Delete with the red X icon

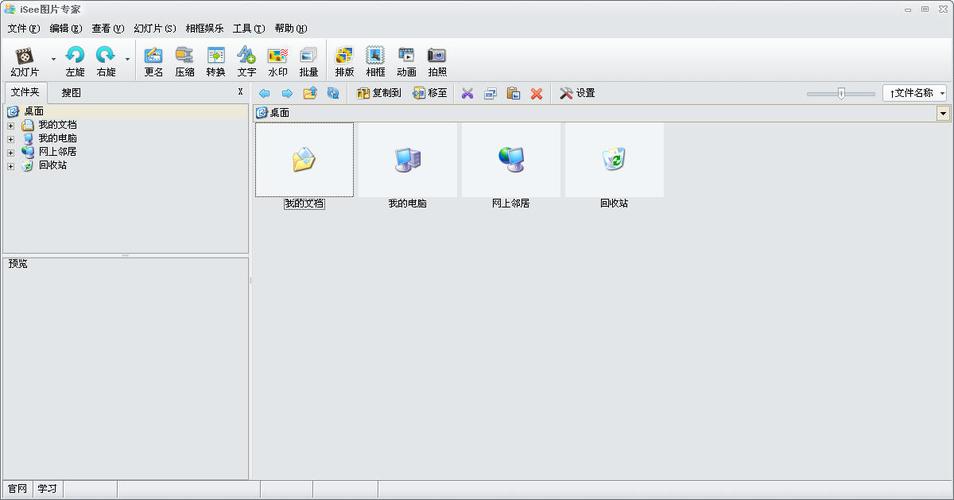[x=536, y=93]
